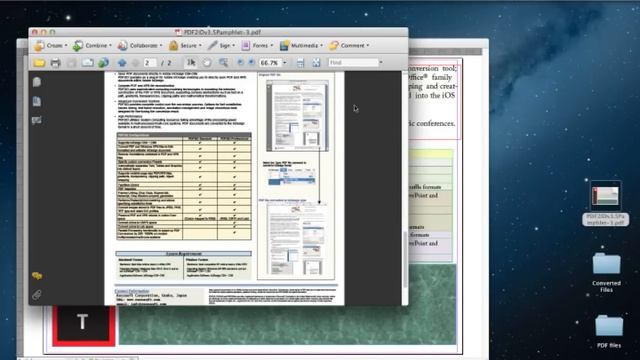Open the Combine task menu
Screen dimensions: 640x360
tap(92, 45)
